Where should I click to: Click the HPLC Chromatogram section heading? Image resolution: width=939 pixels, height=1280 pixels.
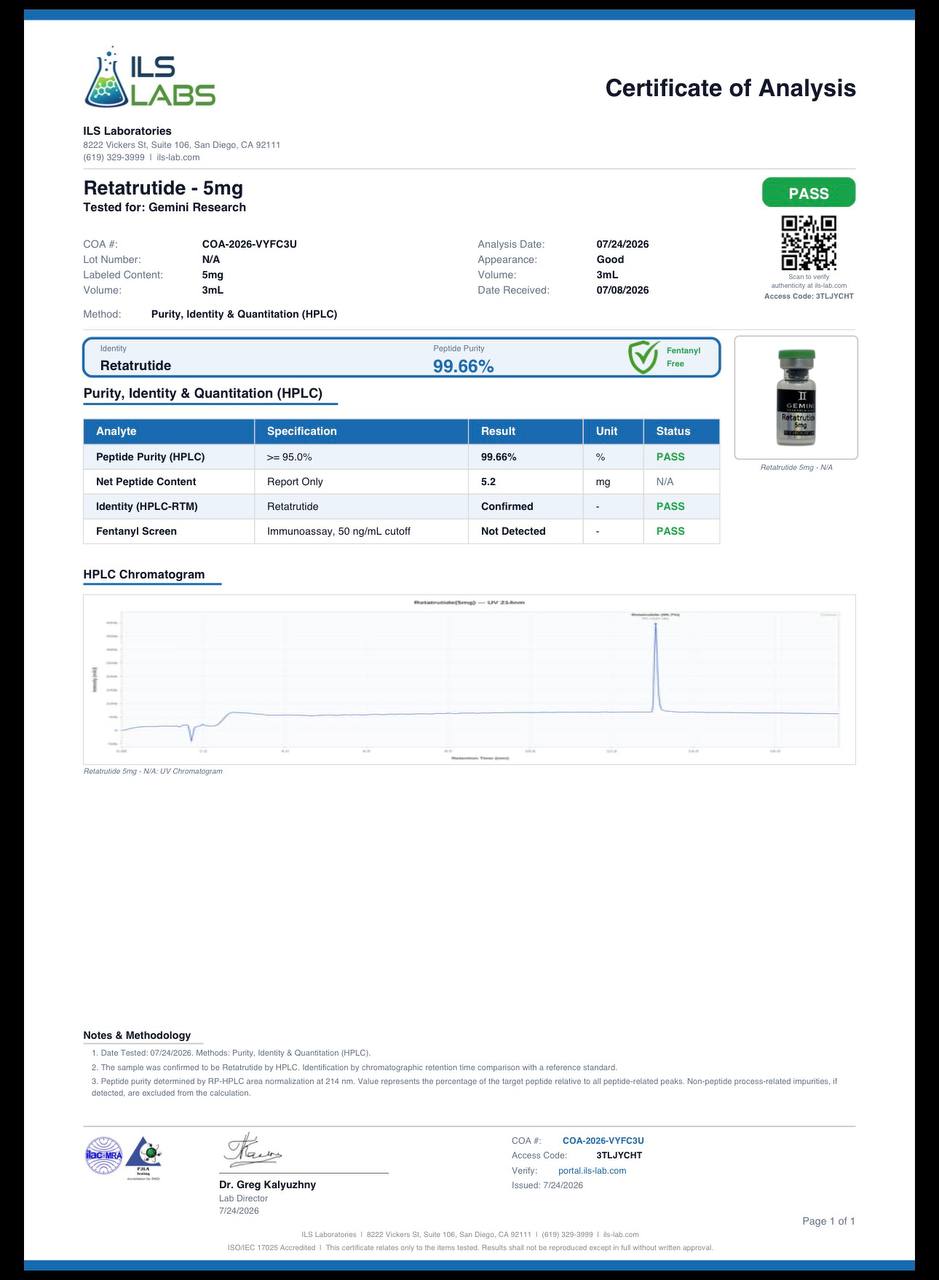[x=144, y=575]
